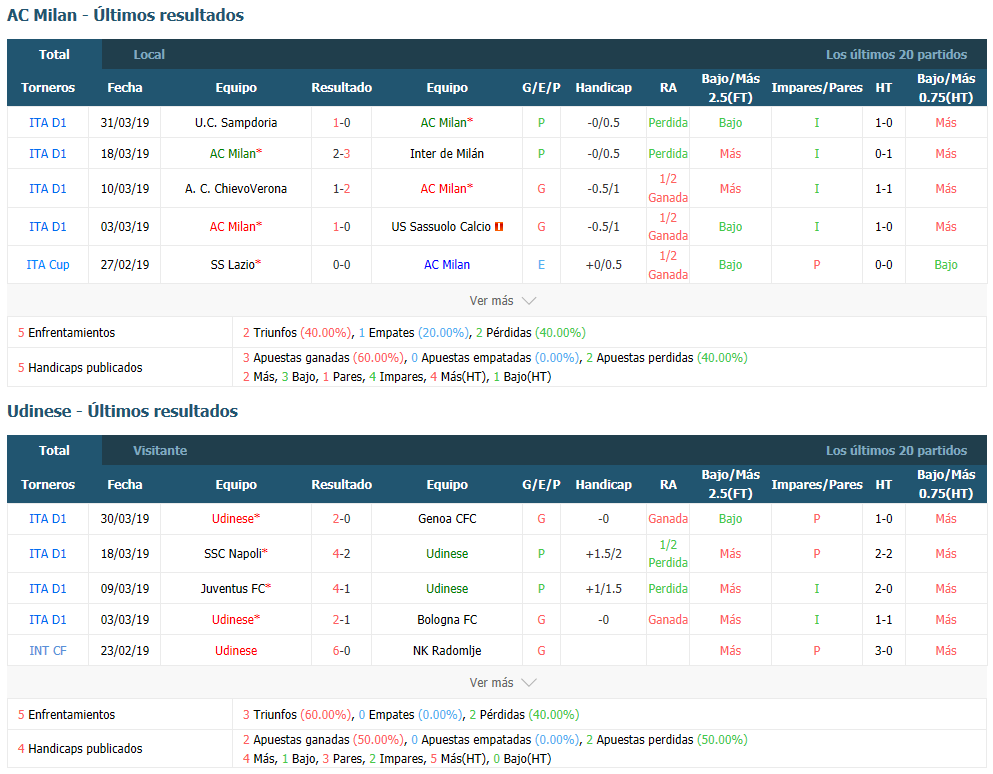The width and height of the screenshot is (993, 774).
Task: Click the Fecha column header in AC Milan table
Action: coord(125,88)
